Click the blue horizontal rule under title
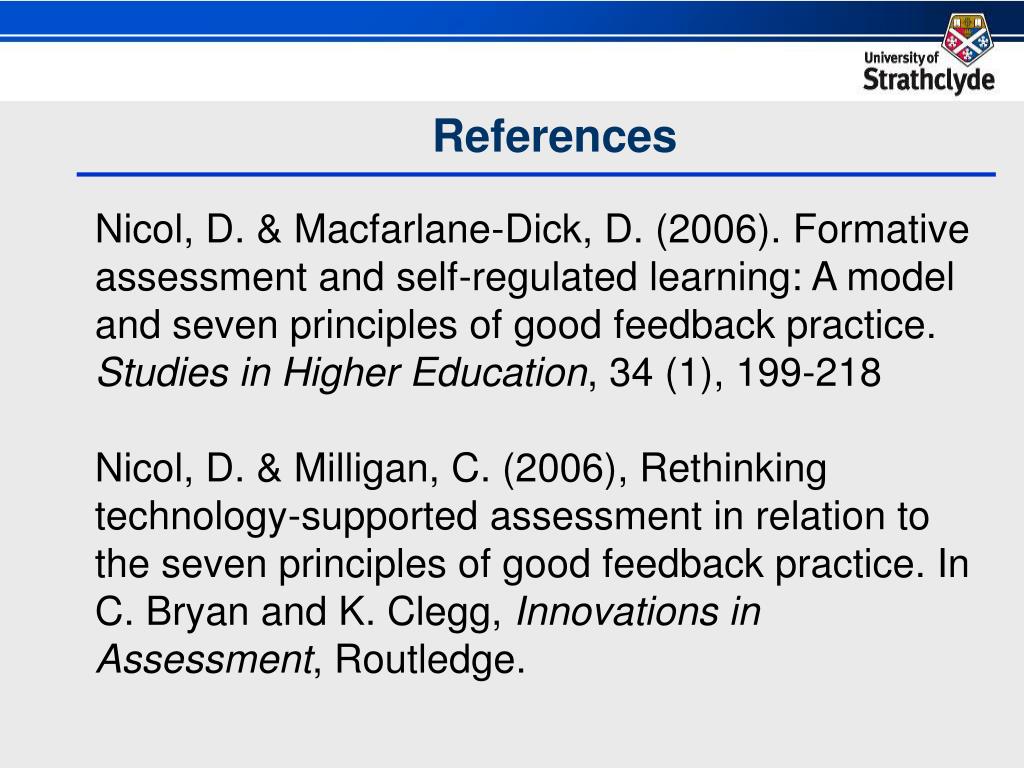Viewport: 1024px width, 768px height. (536, 174)
